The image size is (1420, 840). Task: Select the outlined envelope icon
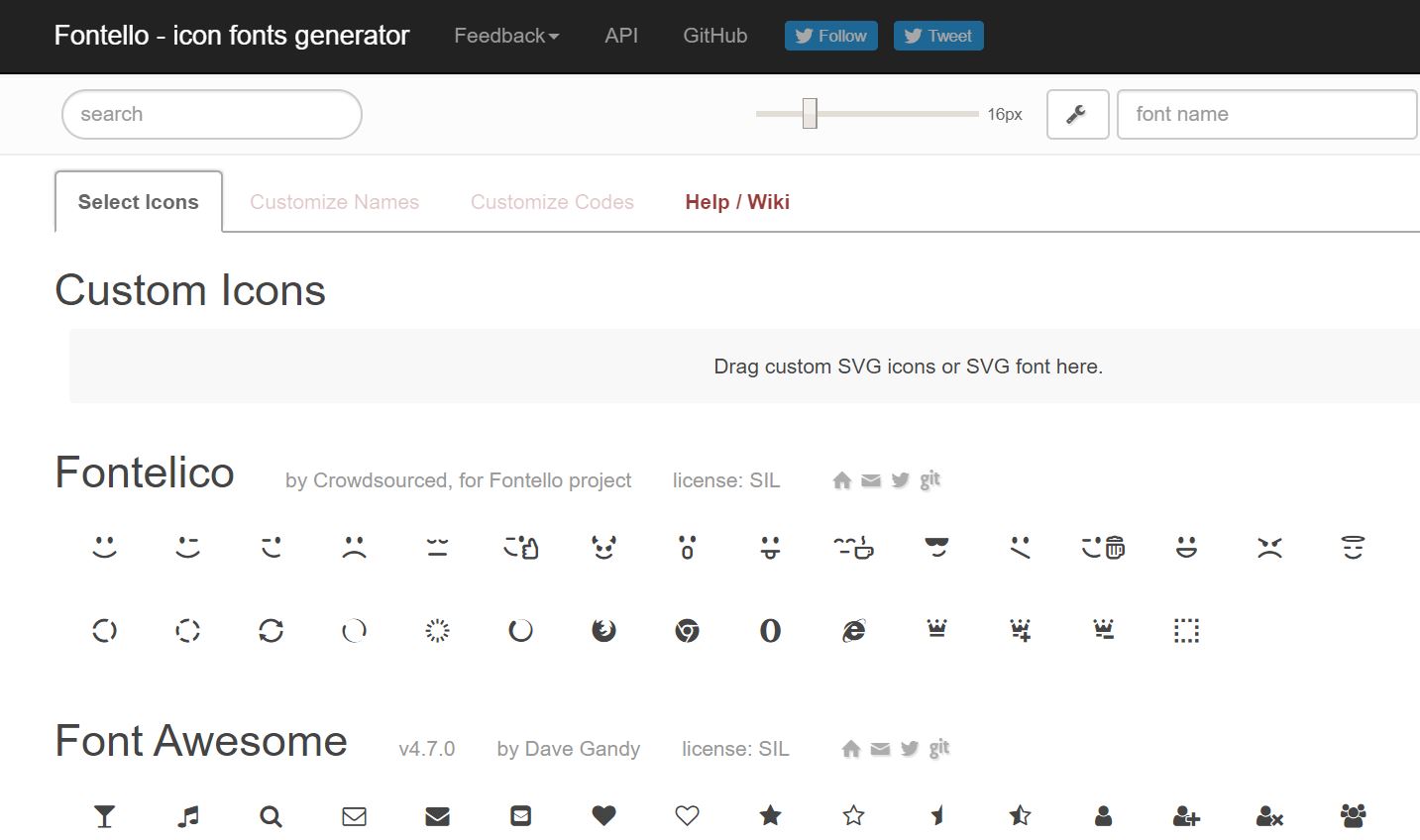pos(355,816)
